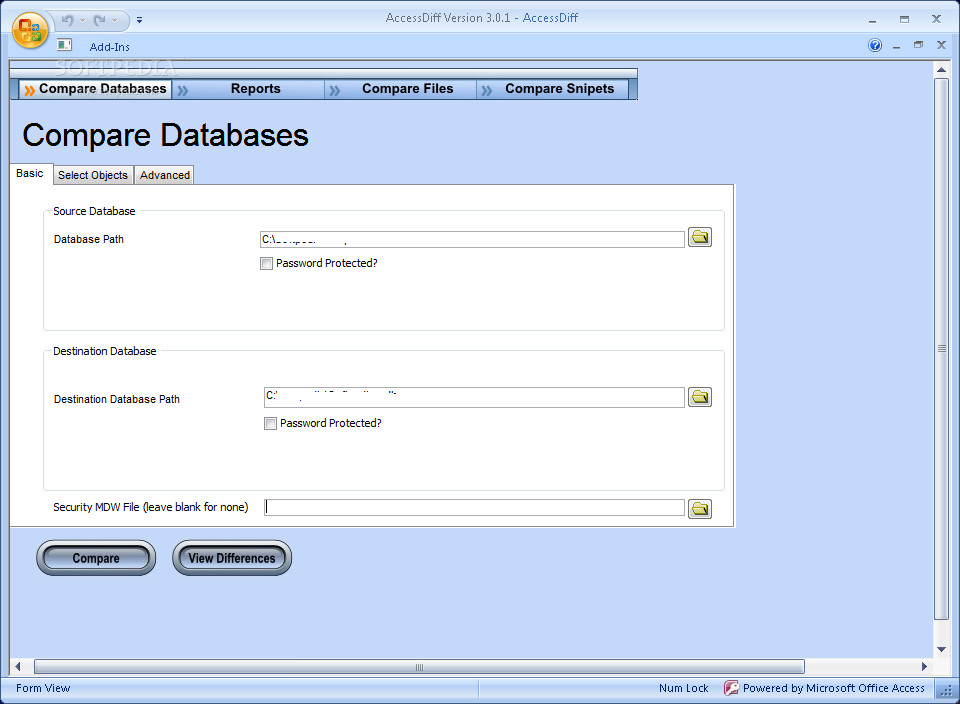Click the View Differences button
960x704 pixels.
tap(232, 558)
